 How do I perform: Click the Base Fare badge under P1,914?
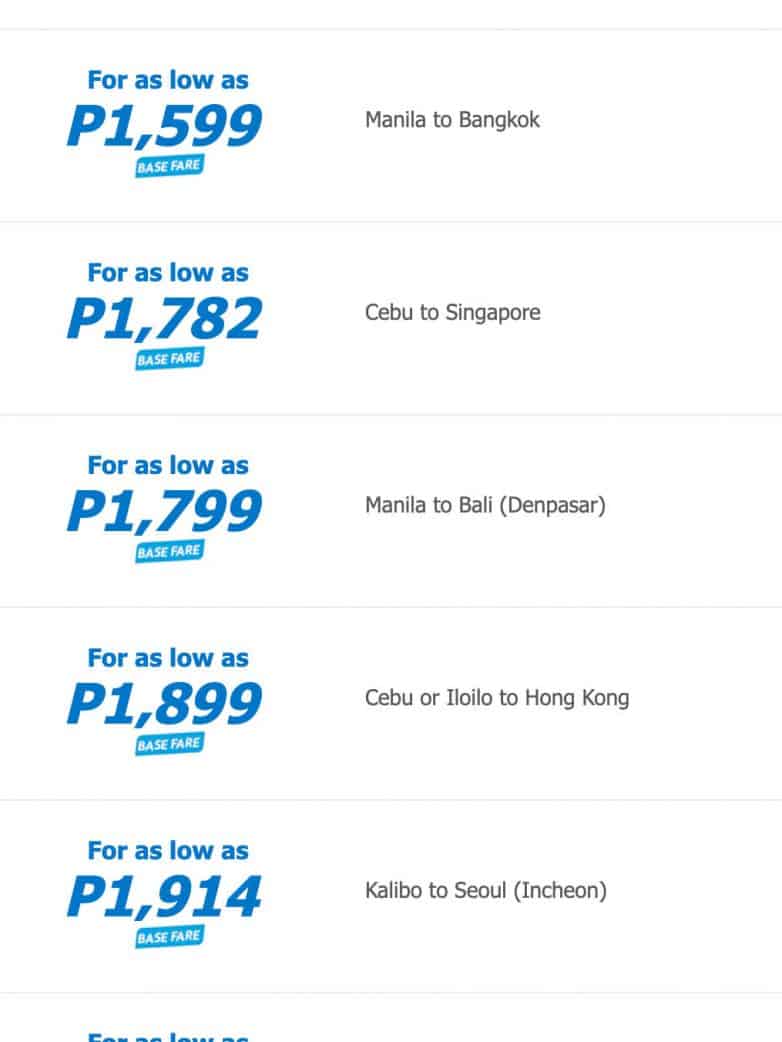[169, 937]
